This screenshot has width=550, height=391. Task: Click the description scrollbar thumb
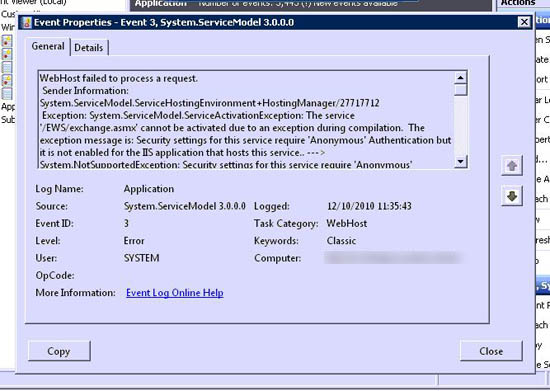coord(461,90)
